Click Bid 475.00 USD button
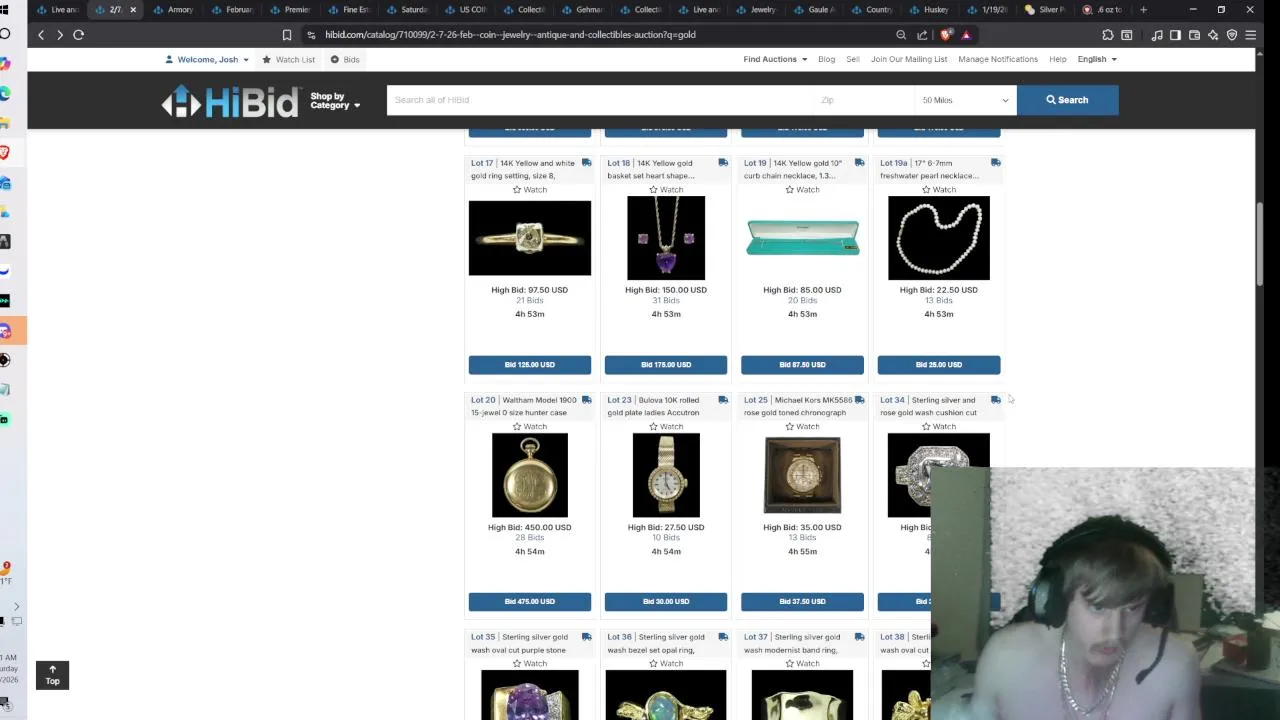This screenshot has width=1280, height=720. [530, 601]
